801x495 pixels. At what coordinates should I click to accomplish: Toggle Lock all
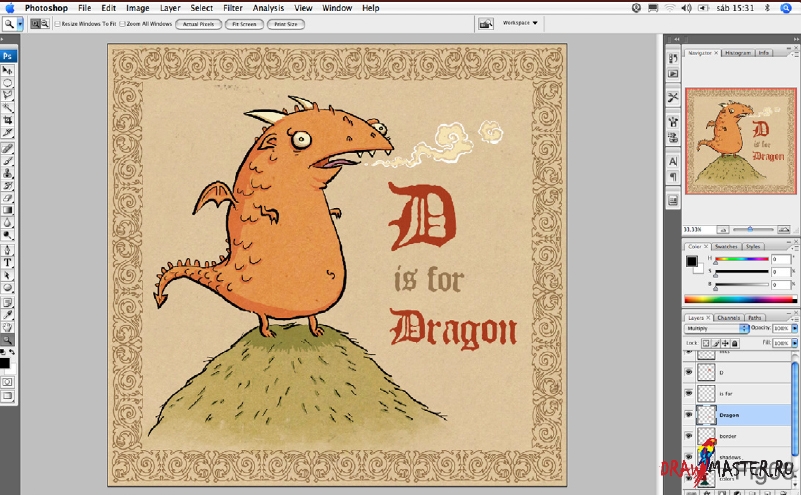(735, 343)
